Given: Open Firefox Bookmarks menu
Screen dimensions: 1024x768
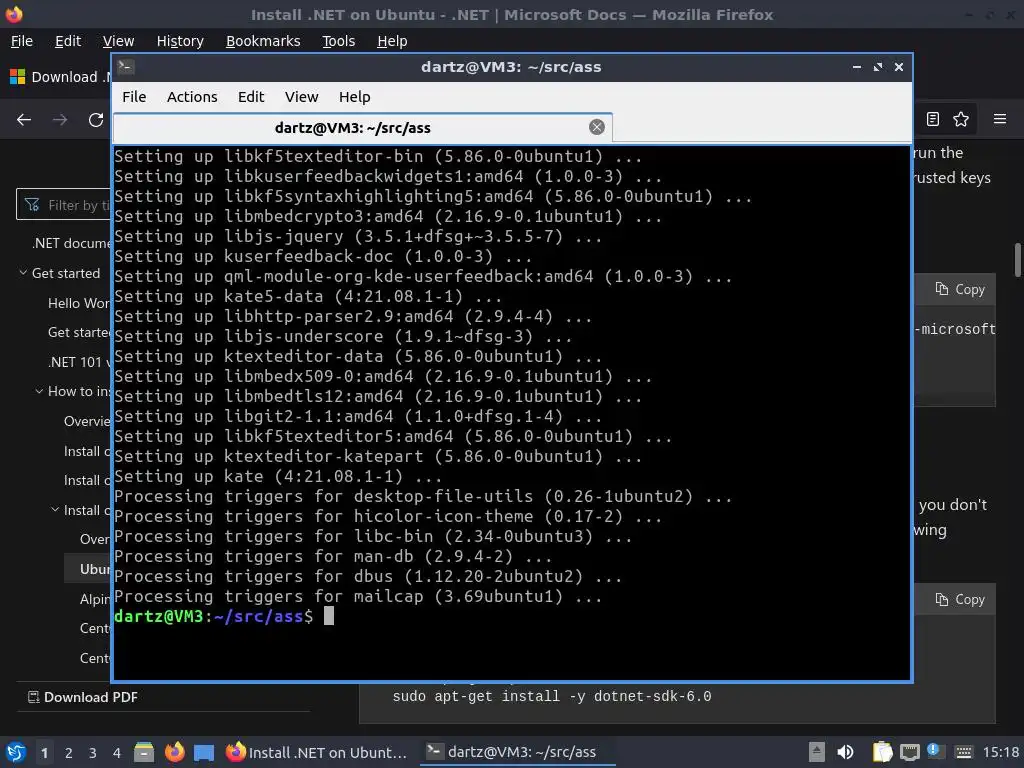Looking at the screenshot, I should click(263, 41).
